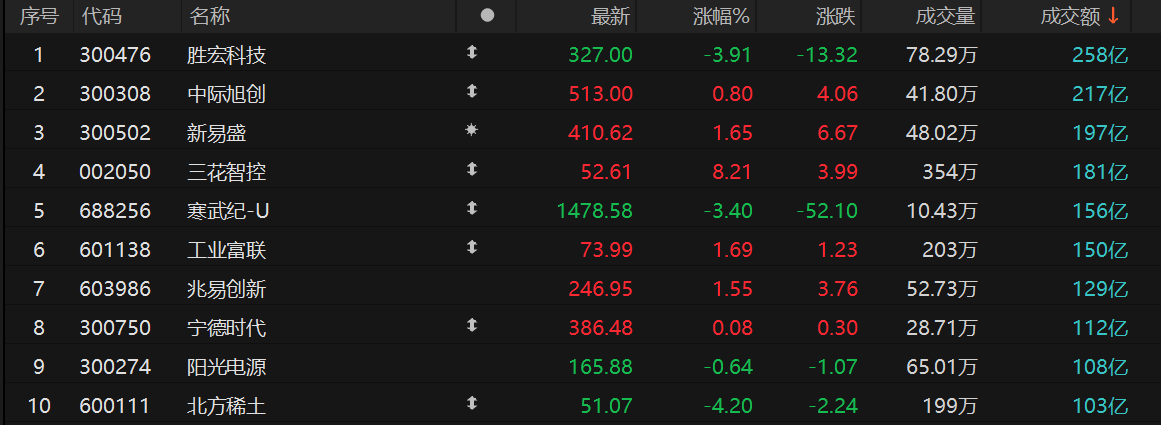The image size is (1161, 425).
Task: Select stock name 工业富联
Action: (x=227, y=250)
